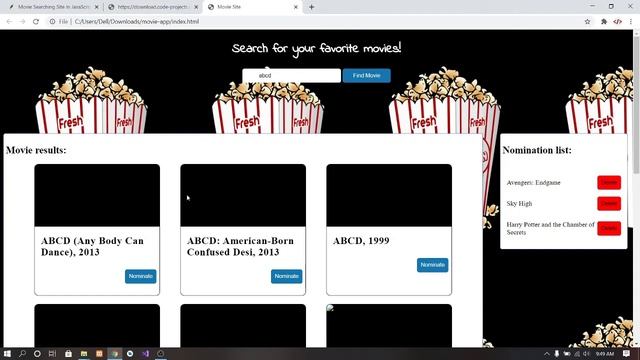Open the network icon in system tray
The image size is (640, 360).
click(x=577, y=353)
